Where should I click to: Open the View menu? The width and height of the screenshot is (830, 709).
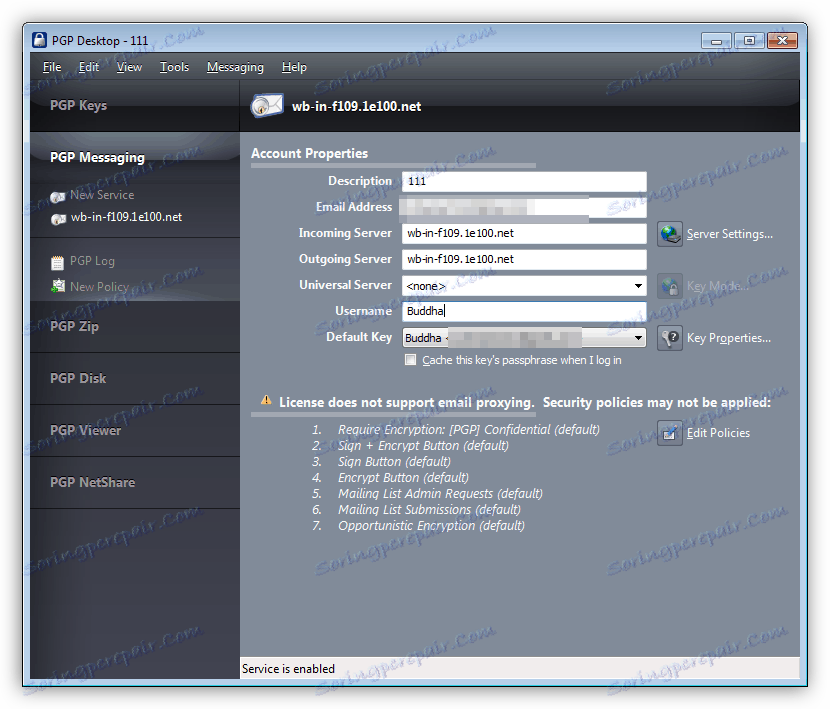[x=129, y=67]
